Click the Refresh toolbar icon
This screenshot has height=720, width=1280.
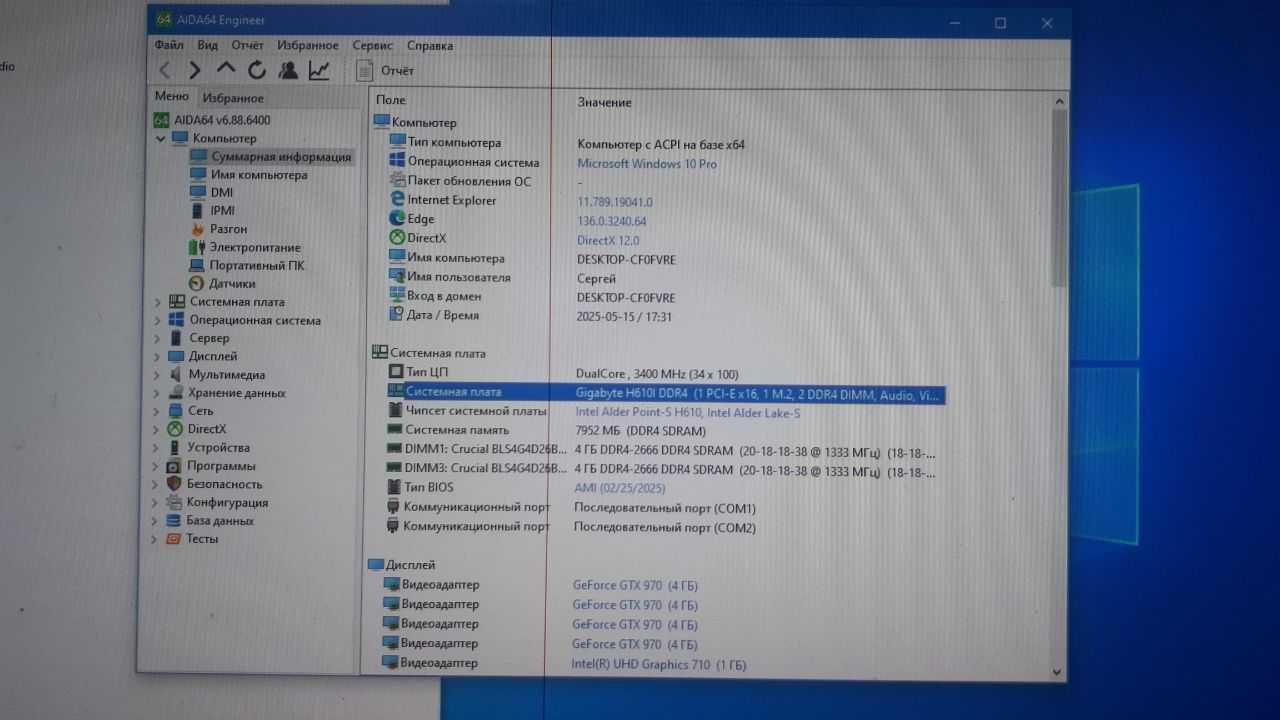[x=257, y=70]
